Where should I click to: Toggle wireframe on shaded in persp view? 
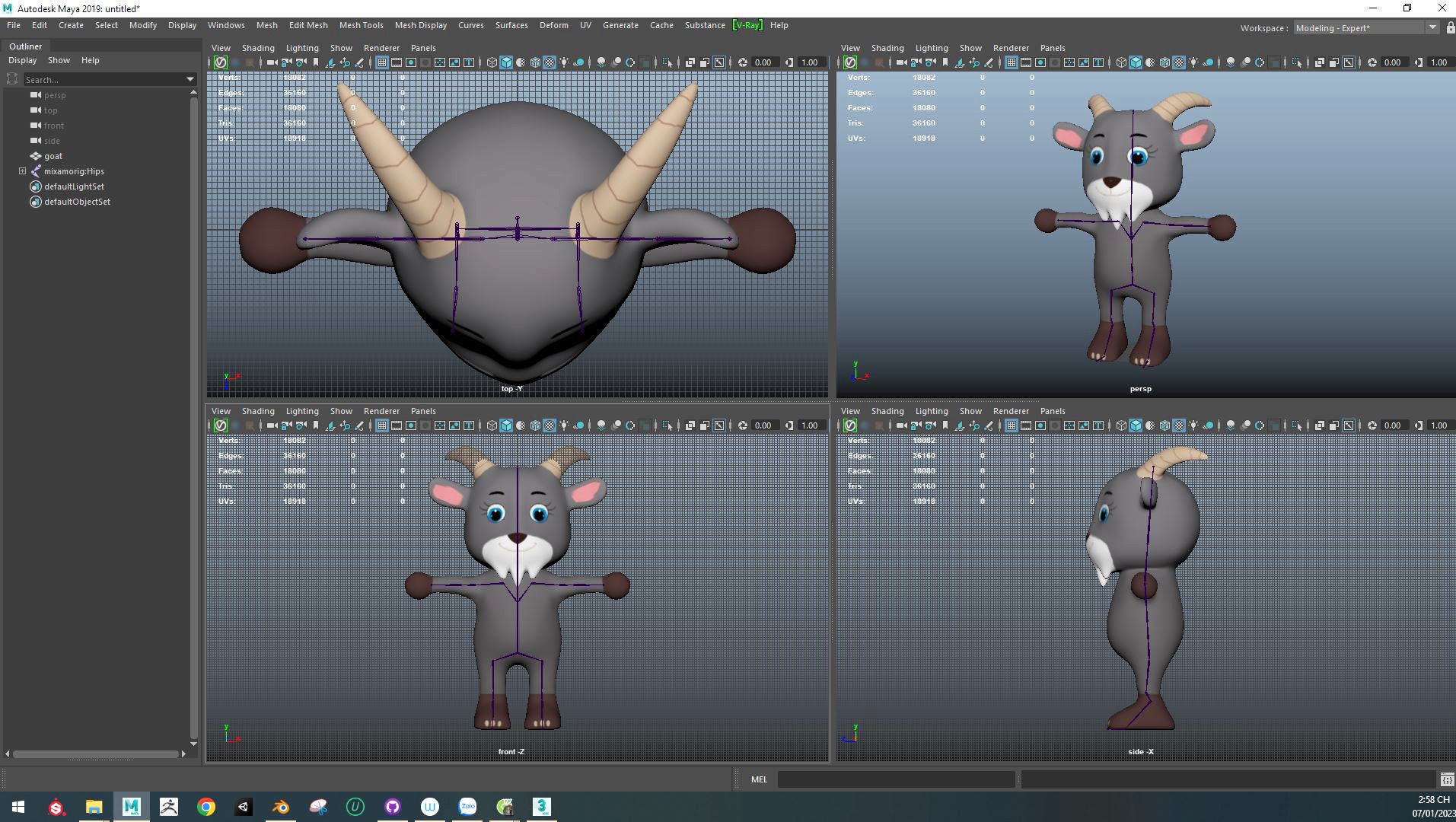point(1164,62)
